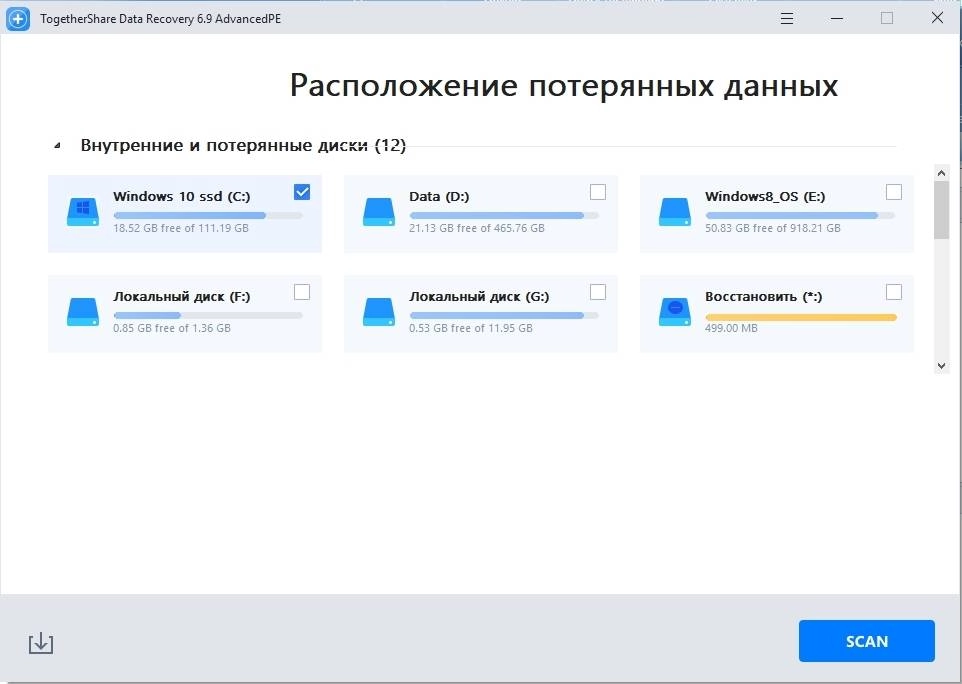
Task: Open the hamburger menu in the title bar
Action: [x=787, y=18]
